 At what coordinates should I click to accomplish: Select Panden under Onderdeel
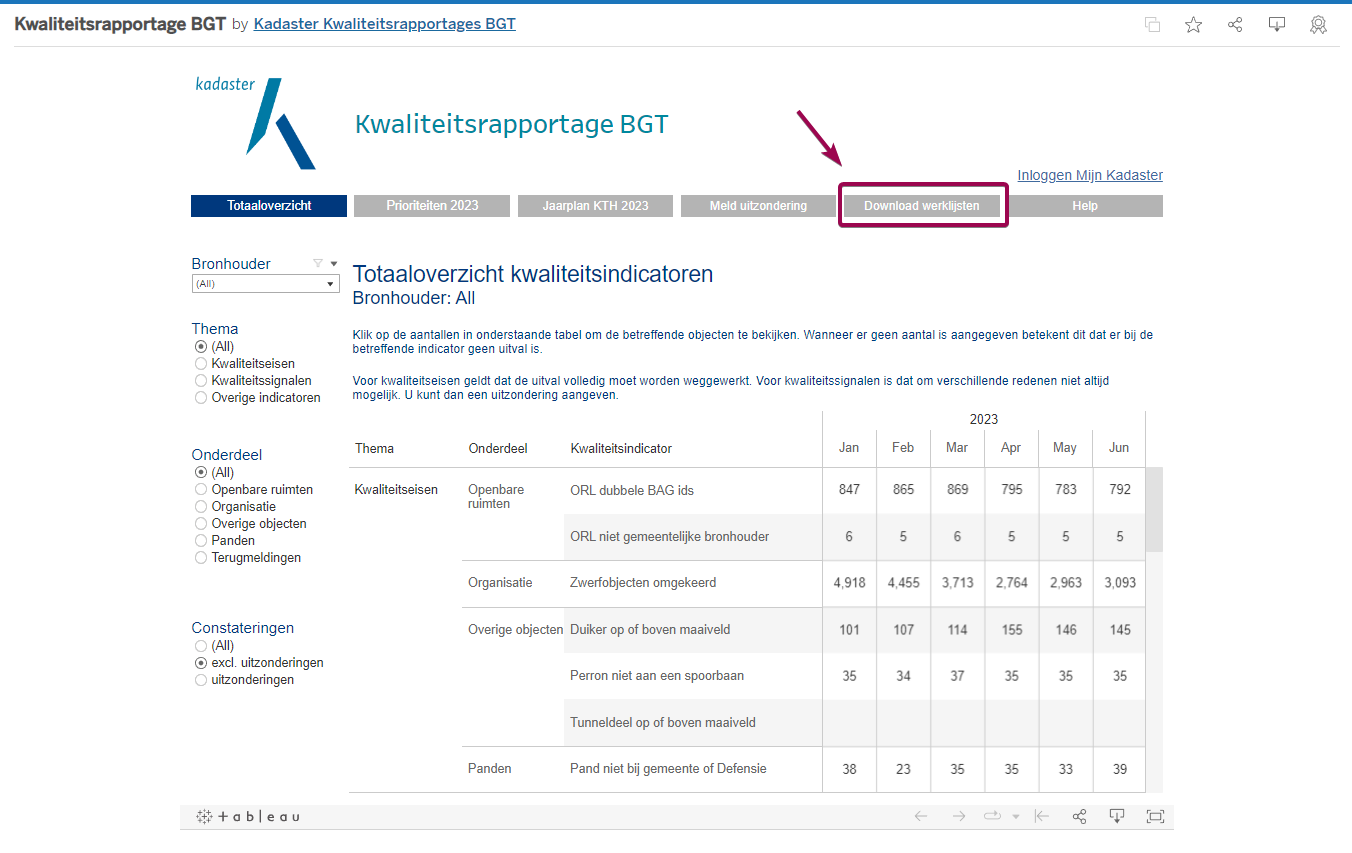click(x=201, y=540)
